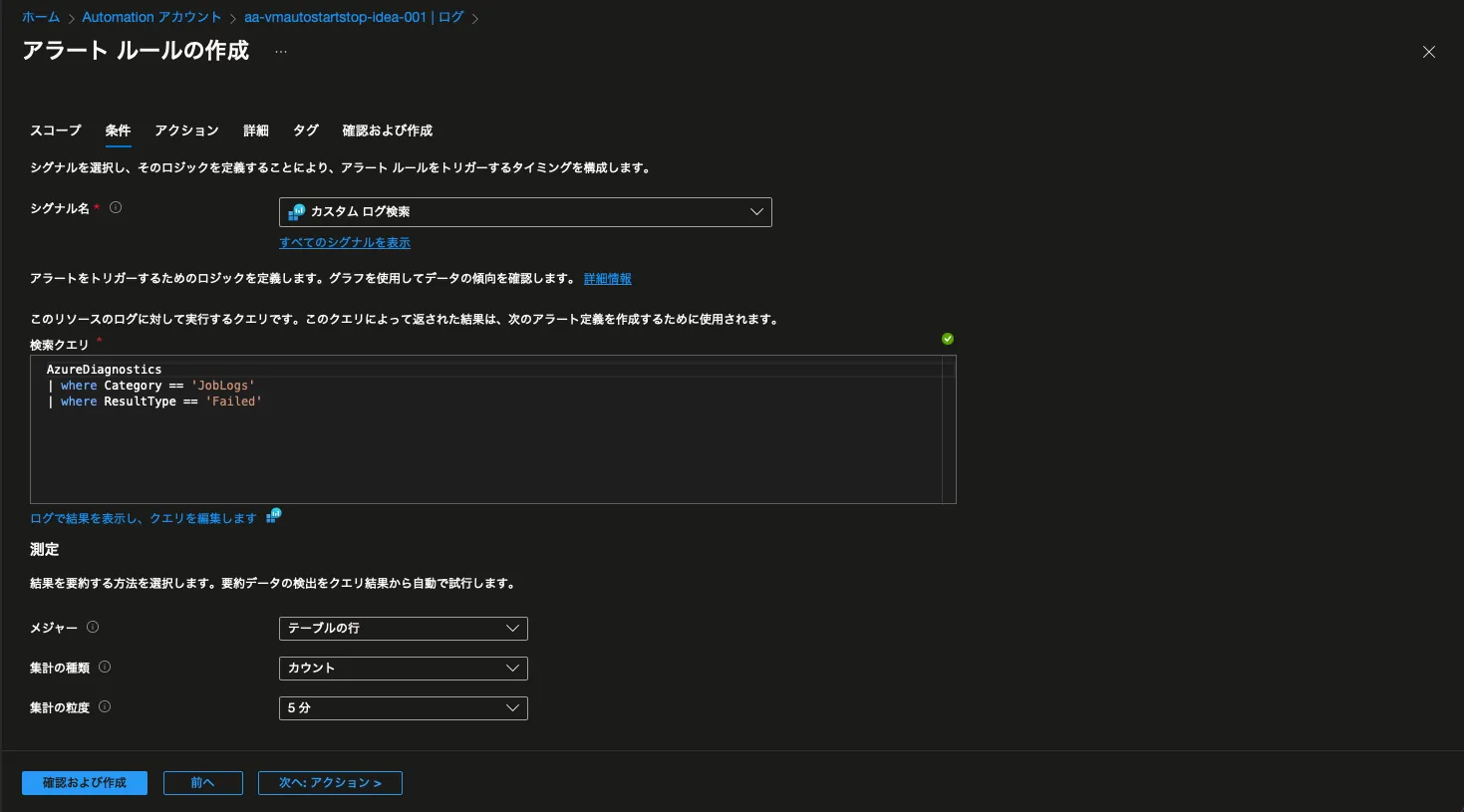Go to the アクション tab

pos(186,131)
